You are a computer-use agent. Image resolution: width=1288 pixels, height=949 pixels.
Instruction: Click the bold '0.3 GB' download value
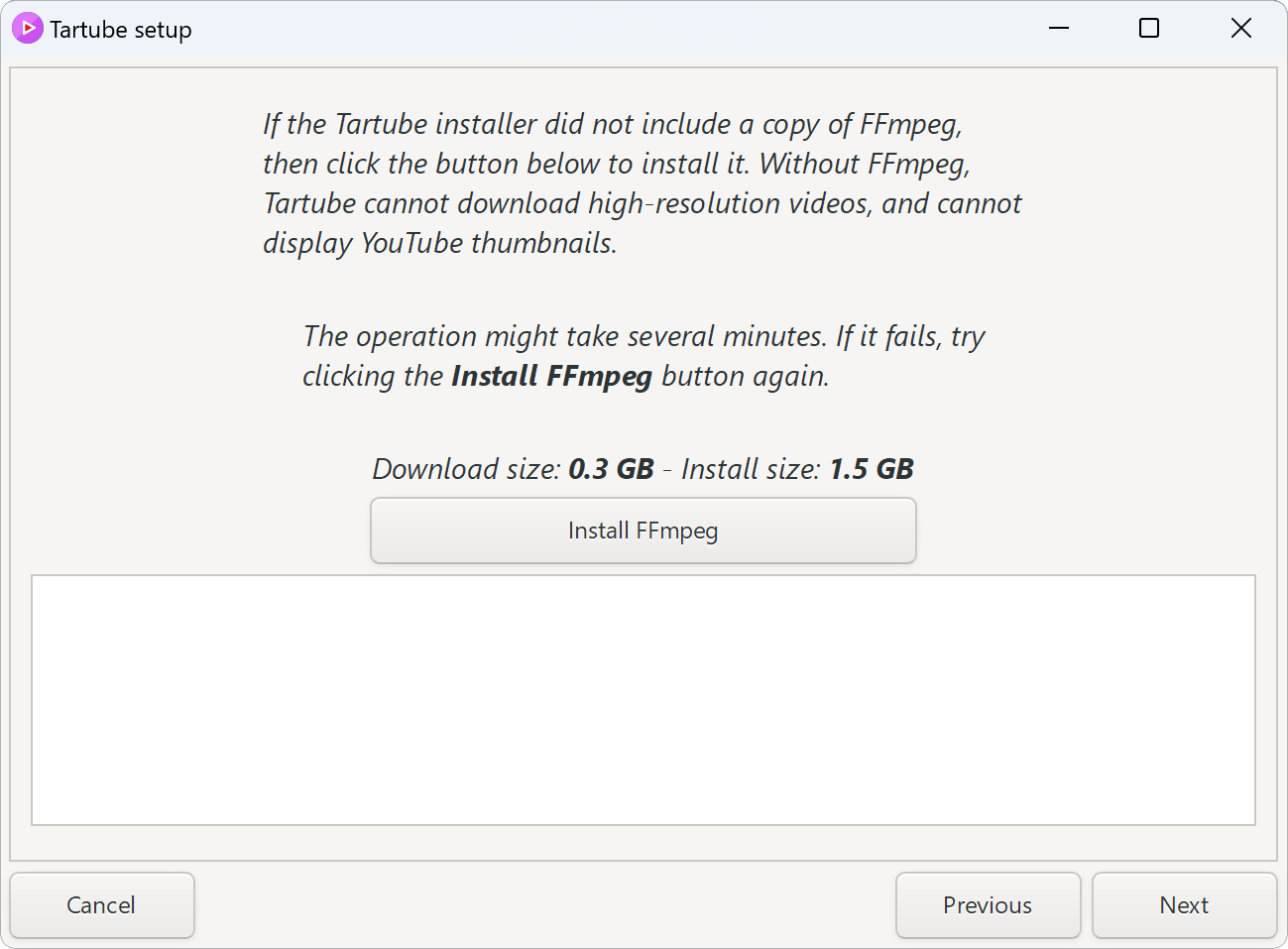coord(611,469)
